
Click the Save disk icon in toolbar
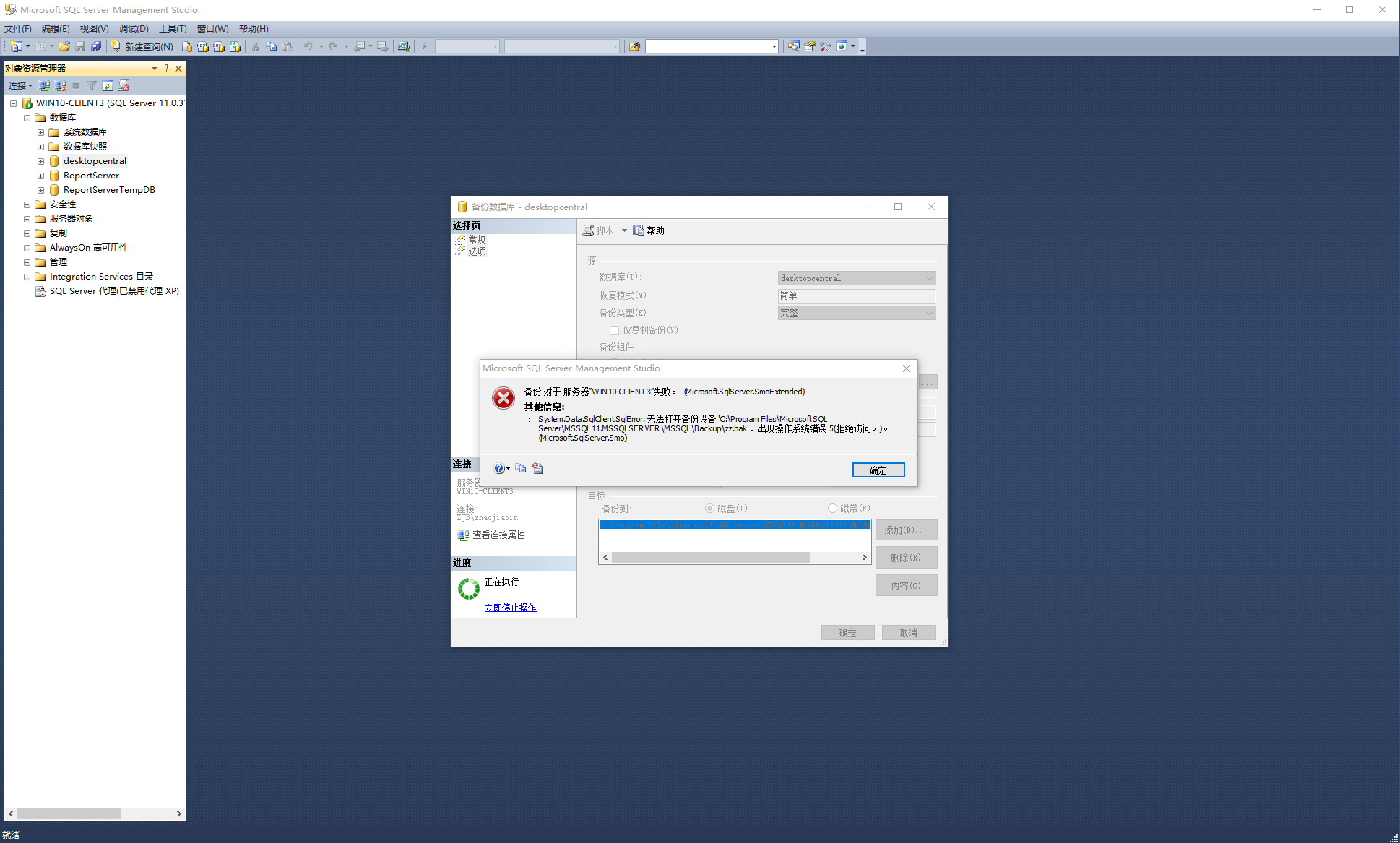[80, 46]
